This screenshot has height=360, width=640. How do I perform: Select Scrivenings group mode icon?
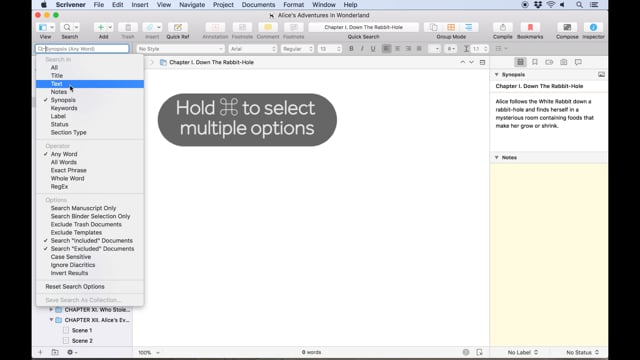(433, 27)
